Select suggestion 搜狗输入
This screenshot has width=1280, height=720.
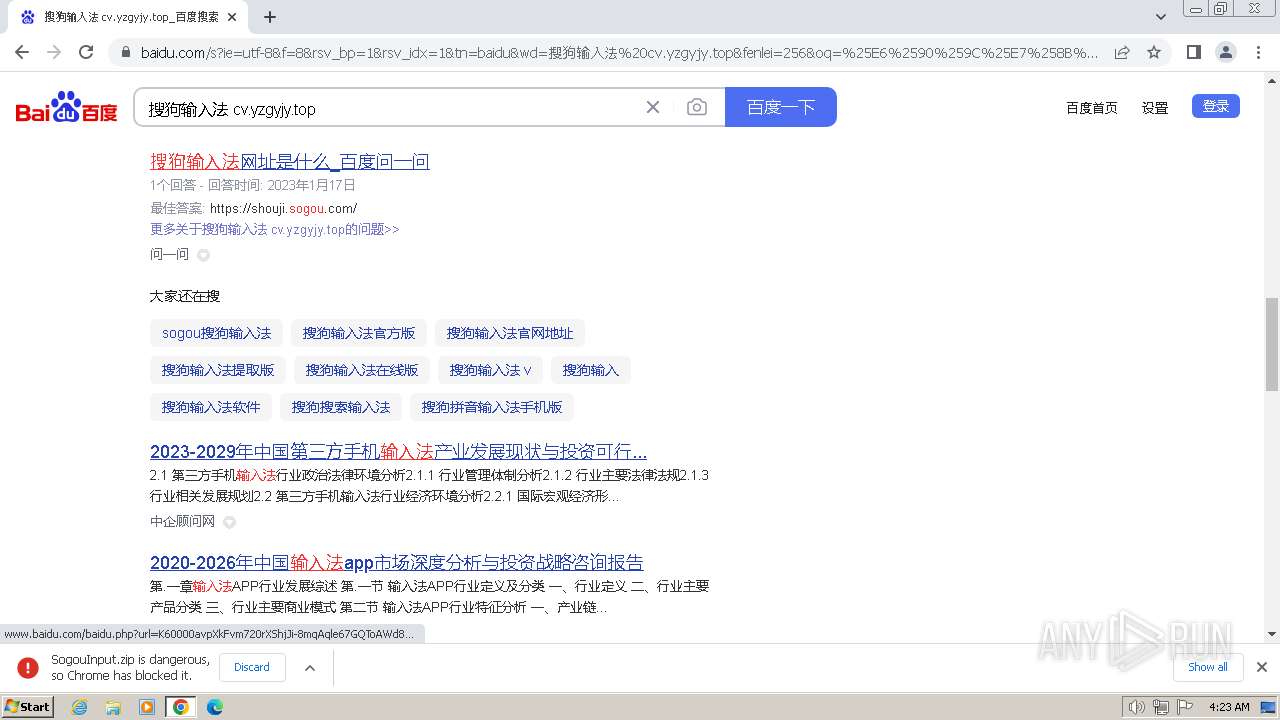coord(591,370)
